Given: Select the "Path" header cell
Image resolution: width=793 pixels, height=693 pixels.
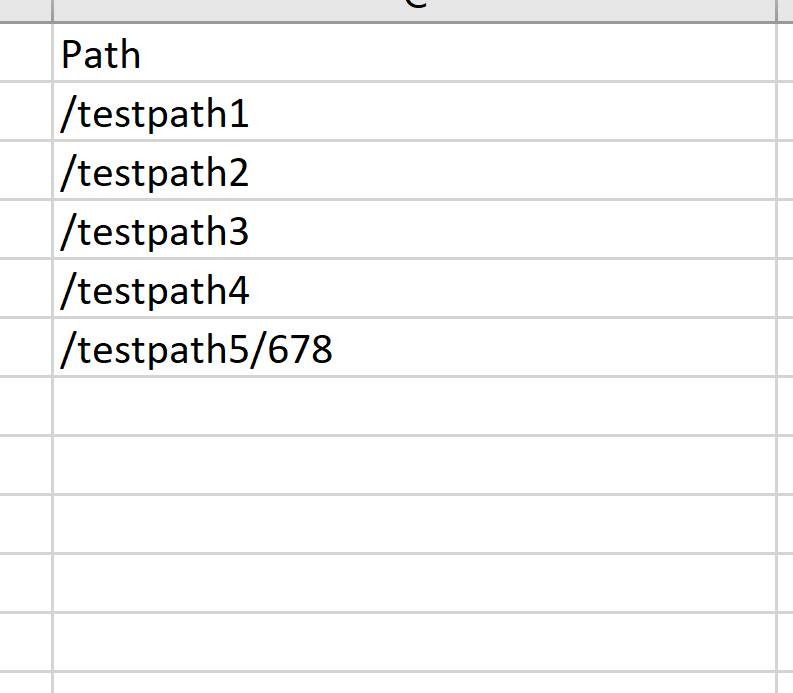Looking at the screenshot, I should click(414, 52).
